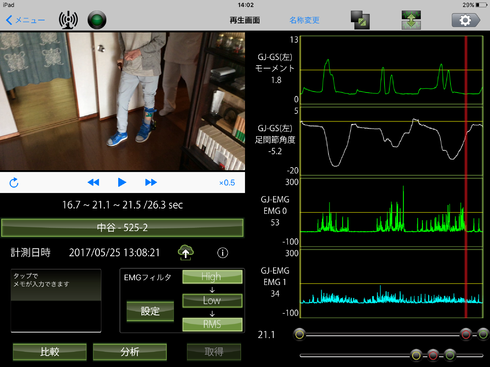Tap the EMG 0 green graph
Viewport: 490px width, 367px height.
[x=392, y=212]
